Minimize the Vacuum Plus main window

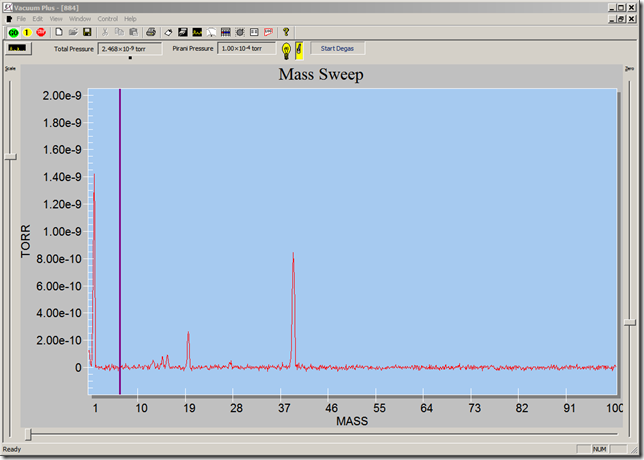(x=612, y=7)
